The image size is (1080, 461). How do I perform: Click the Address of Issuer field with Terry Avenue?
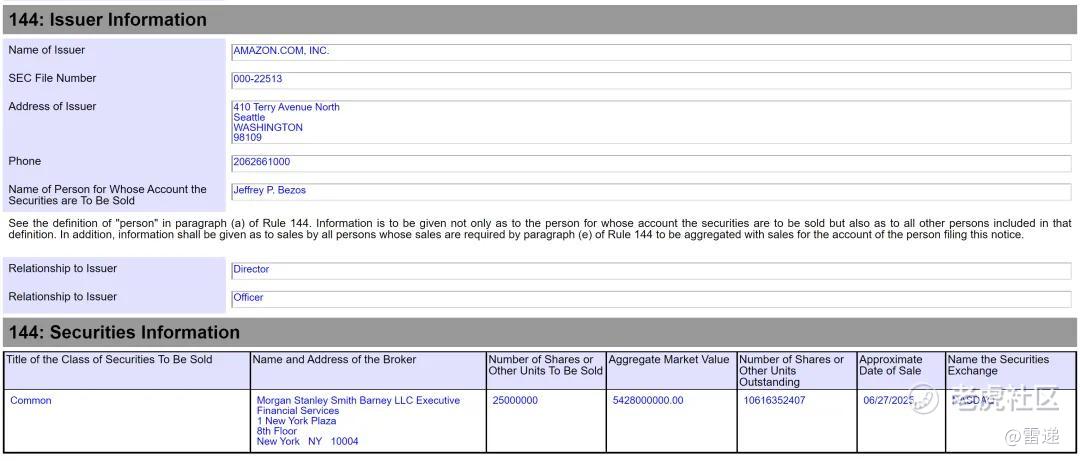651,122
